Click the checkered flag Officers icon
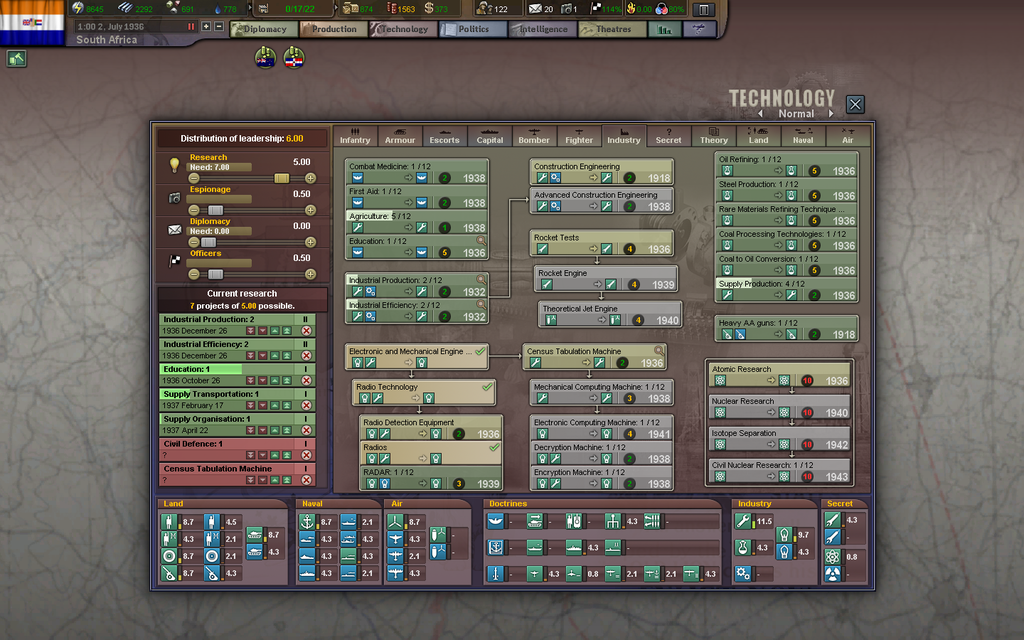This screenshot has height=640, width=1024. [x=174, y=261]
